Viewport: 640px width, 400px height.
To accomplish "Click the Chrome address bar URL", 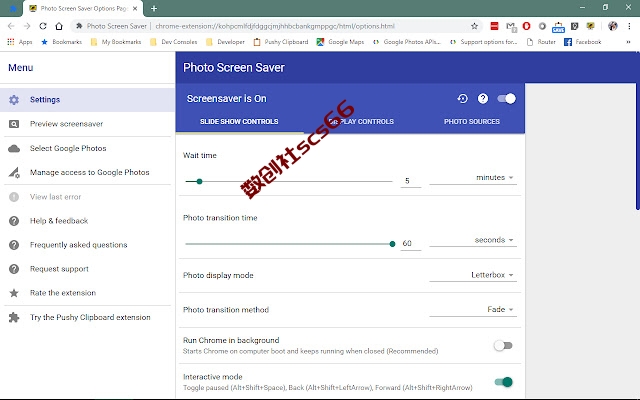I will [275, 26].
